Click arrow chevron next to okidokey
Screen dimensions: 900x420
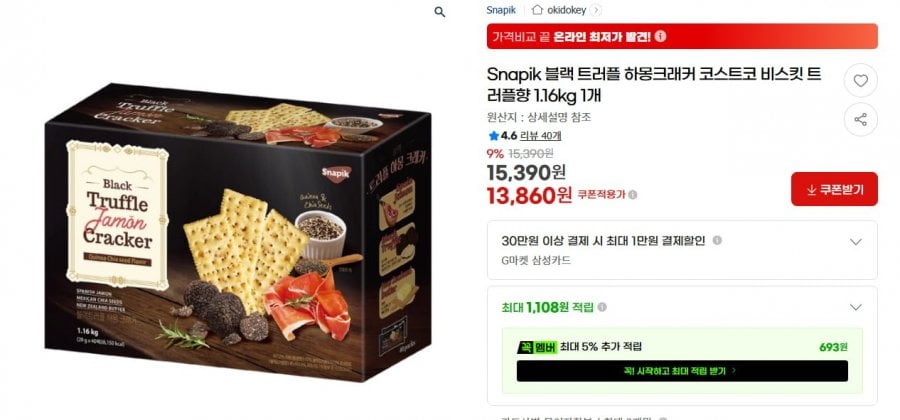pos(596,10)
